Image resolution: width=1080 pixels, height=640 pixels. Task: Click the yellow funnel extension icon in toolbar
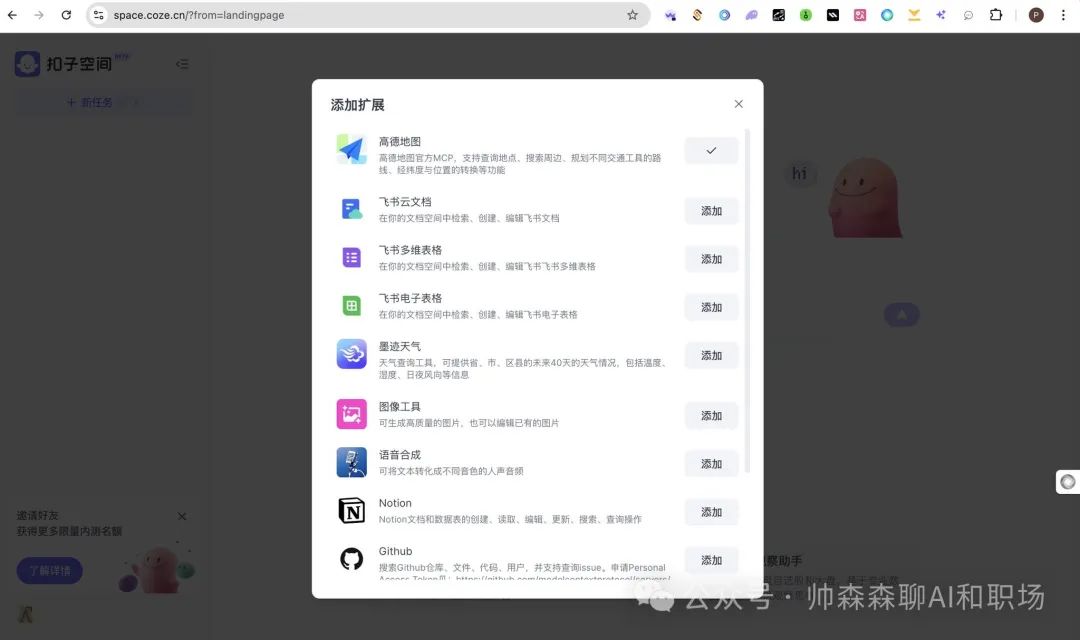pyautogui.click(x=914, y=14)
